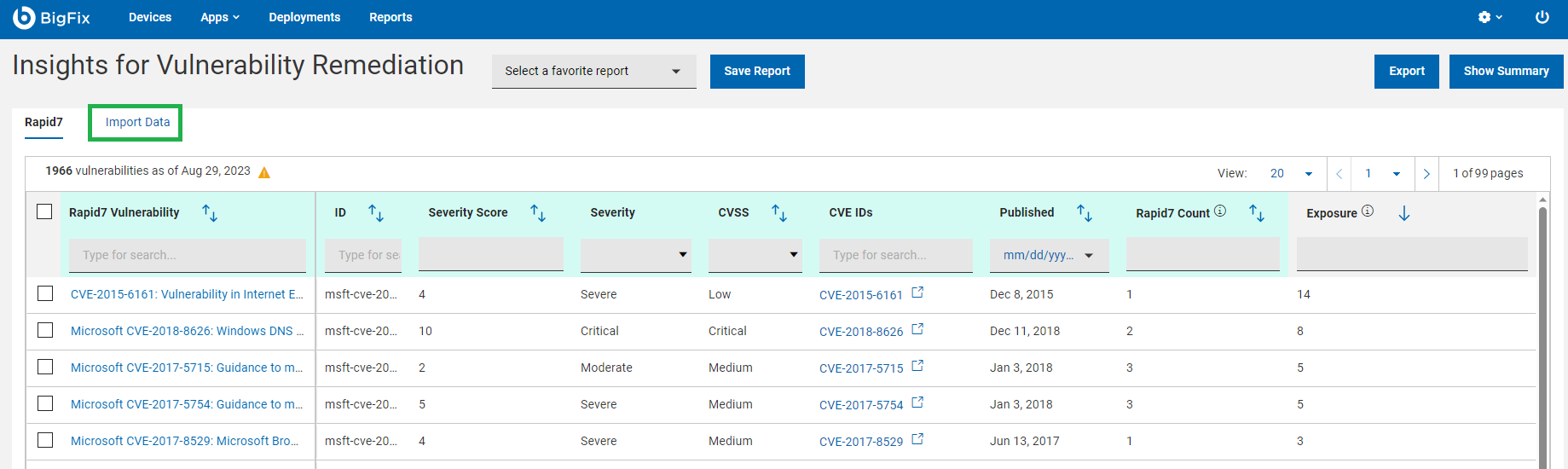Click the warning triangle next to vulnerabilities date
Screen dimensions: 1568x469
tap(264, 172)
